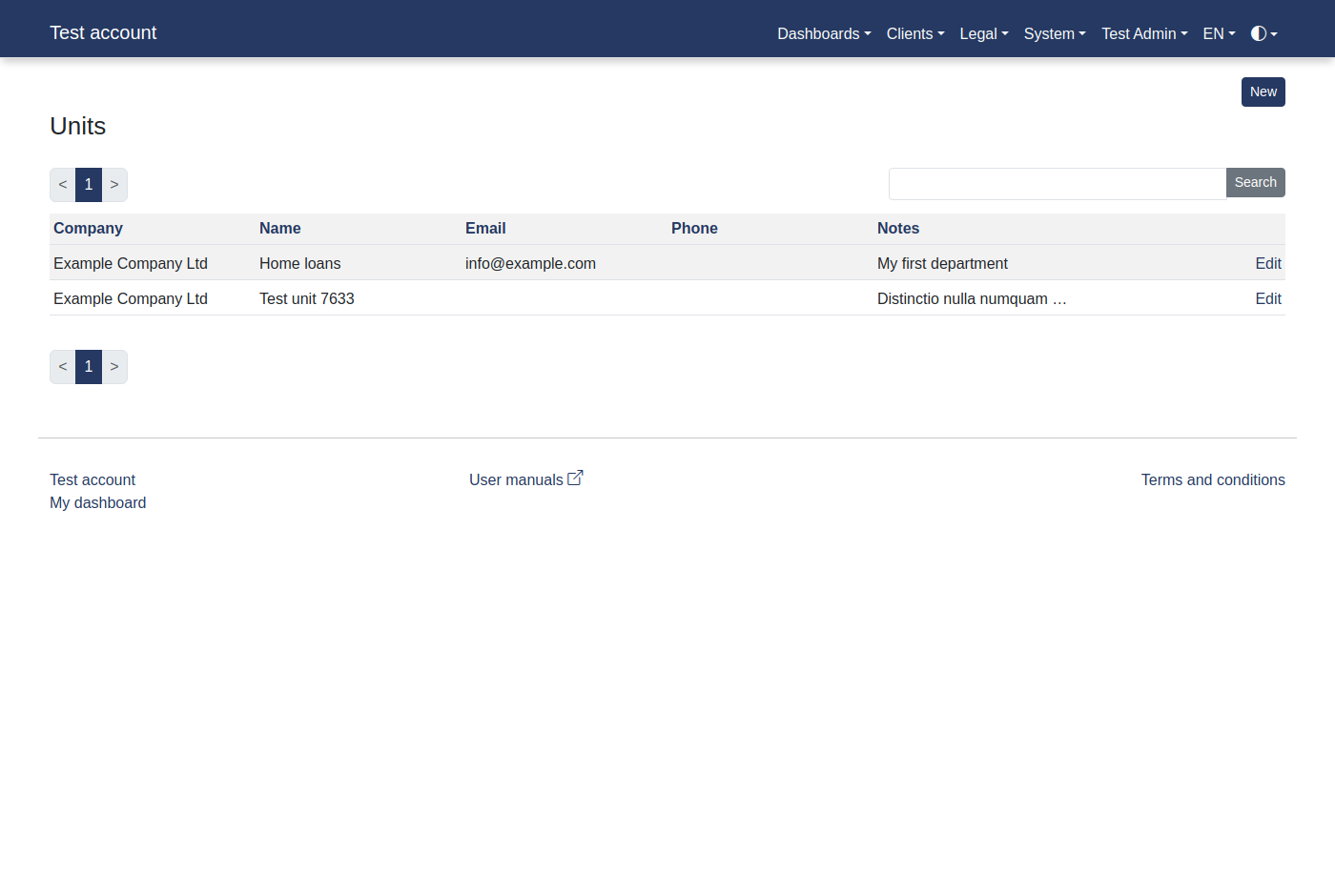Toggle the dark/light theme icon
Image resolution: width=1335 pixels, height=896 pixels.
click(1261, 33)
